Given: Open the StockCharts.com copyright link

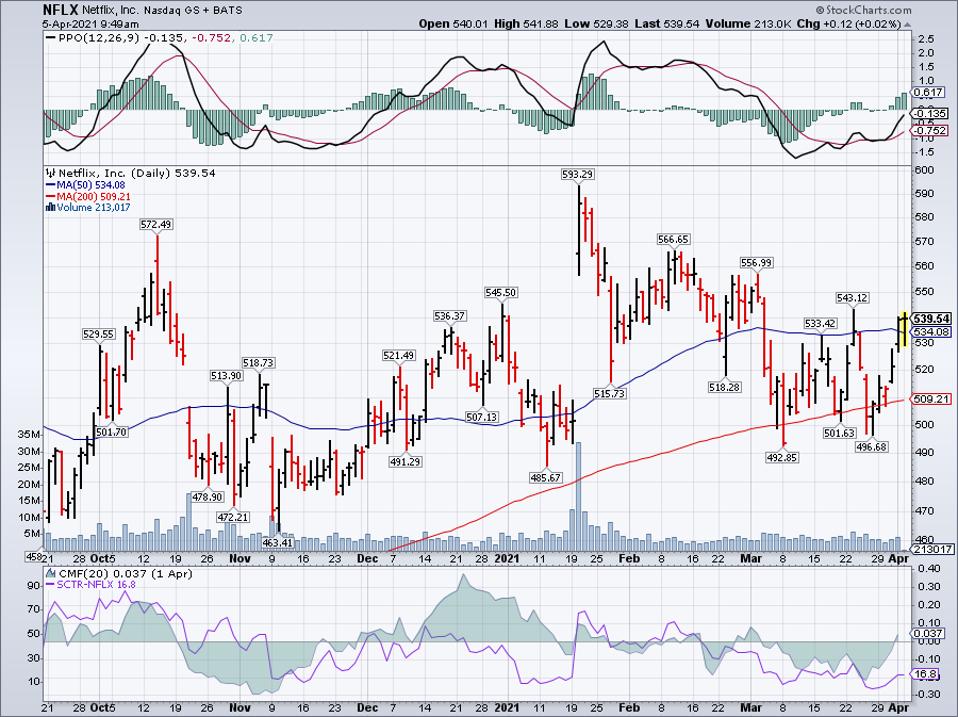Looking at the screenshot, I should click(863, 10).
